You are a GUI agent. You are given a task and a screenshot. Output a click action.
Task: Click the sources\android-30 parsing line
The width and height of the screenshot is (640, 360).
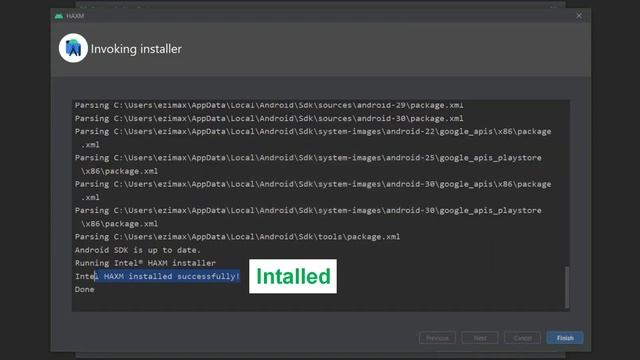(269, 118)
